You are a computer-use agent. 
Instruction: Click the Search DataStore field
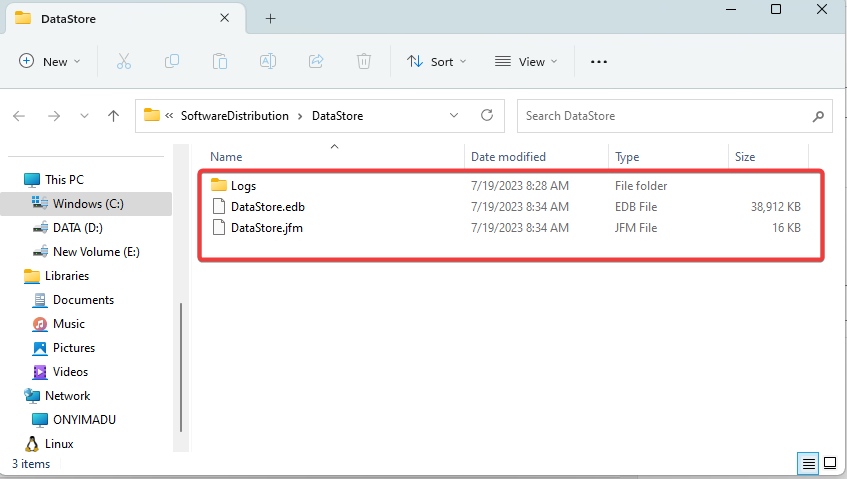pyautogui.click(x=674, y=116)
